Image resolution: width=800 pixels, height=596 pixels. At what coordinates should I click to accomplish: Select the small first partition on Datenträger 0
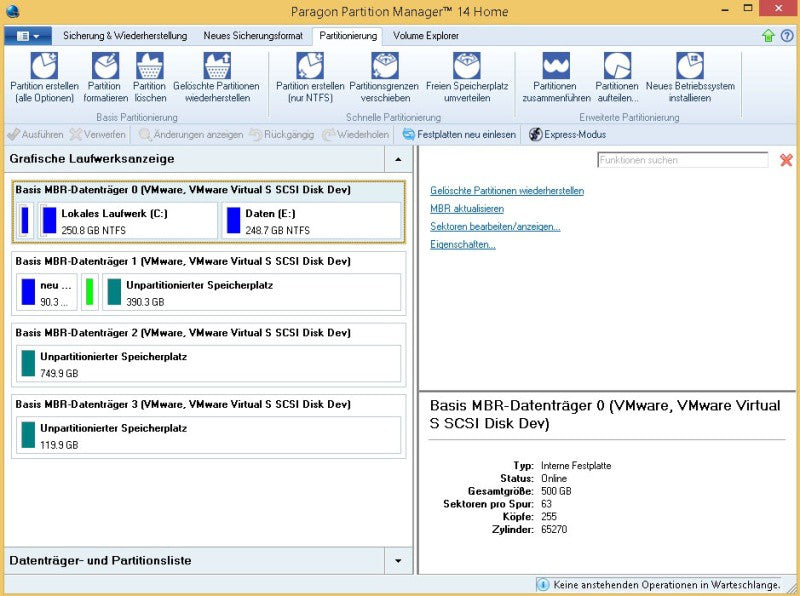coord(25,221)
